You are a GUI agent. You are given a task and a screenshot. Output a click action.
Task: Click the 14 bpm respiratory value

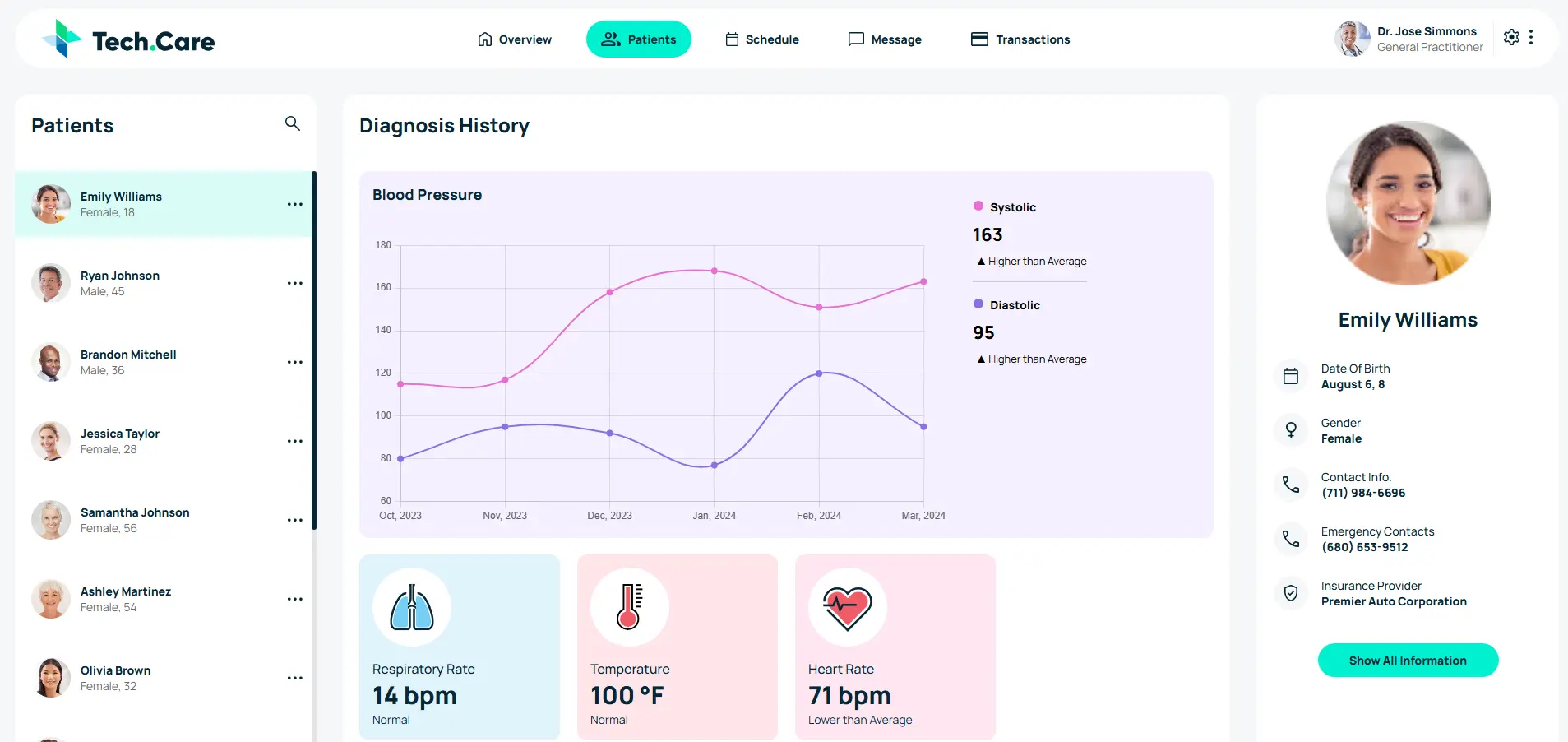coord(414,696)
